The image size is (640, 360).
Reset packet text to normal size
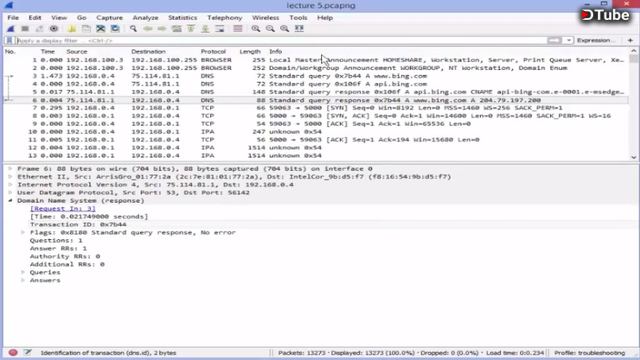[284, 29]
